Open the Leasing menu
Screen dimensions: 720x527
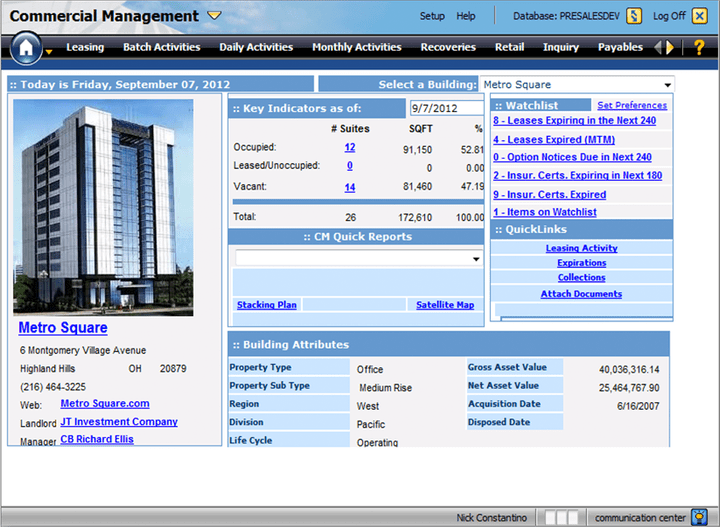(x=85, y=47)
